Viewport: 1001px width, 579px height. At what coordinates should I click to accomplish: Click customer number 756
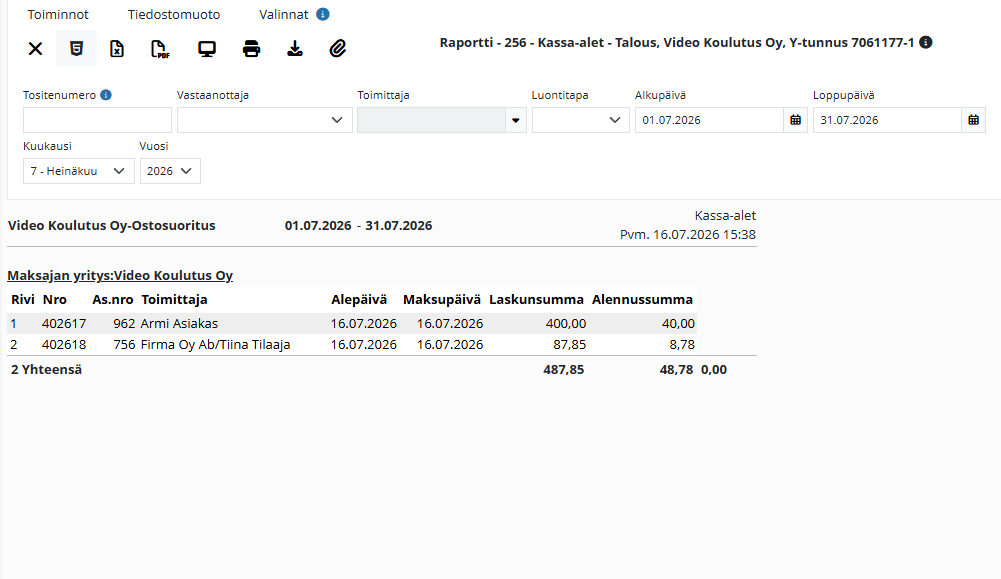tap(124, 345)
